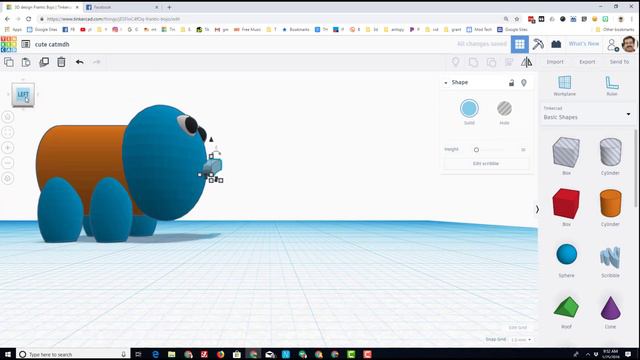Open the Other bookmarks folder

pyautogui.click(x=615, y=29)
